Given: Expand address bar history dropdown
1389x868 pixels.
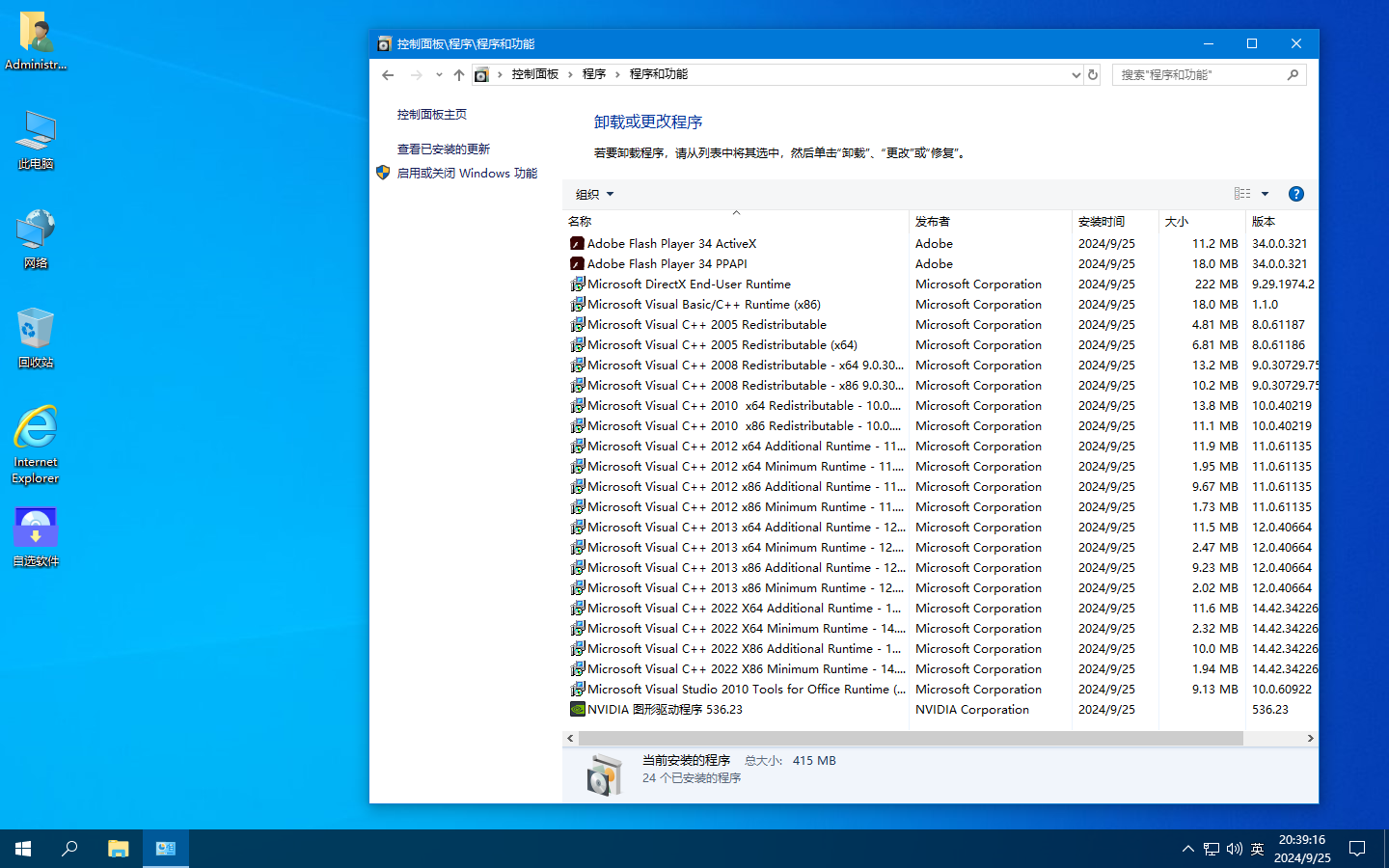Looking at the screenshot, I should tap(1076, 74).
